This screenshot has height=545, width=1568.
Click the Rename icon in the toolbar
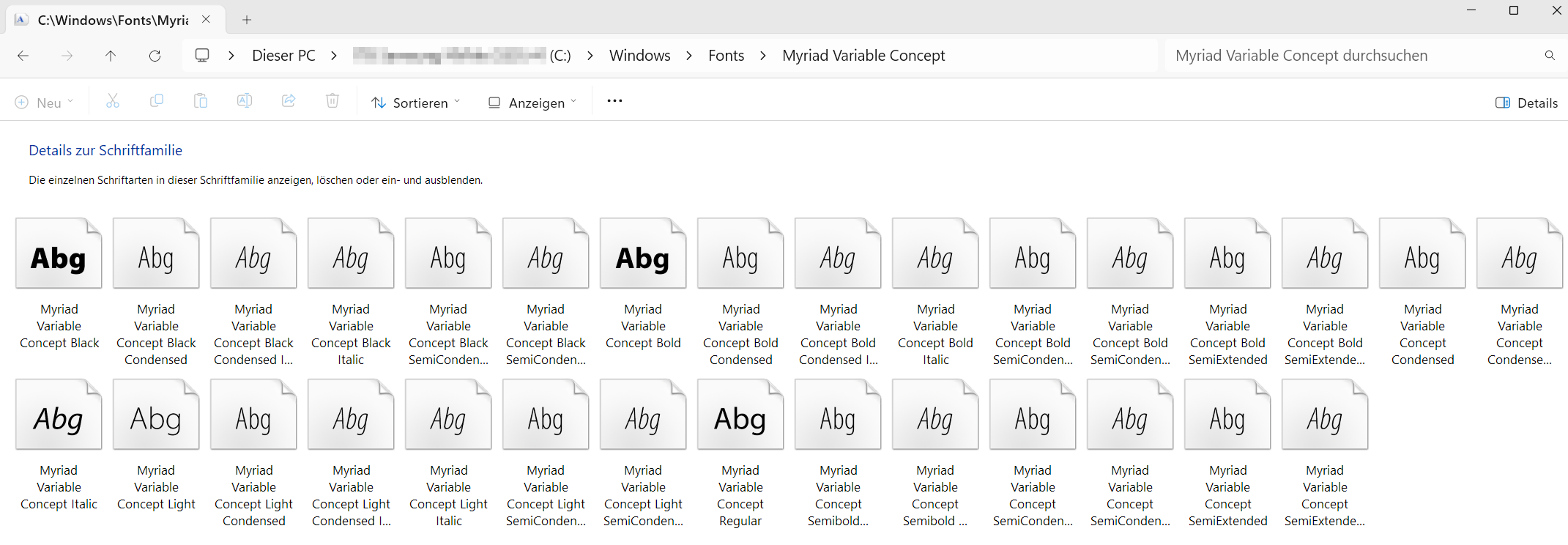point(245,102)
